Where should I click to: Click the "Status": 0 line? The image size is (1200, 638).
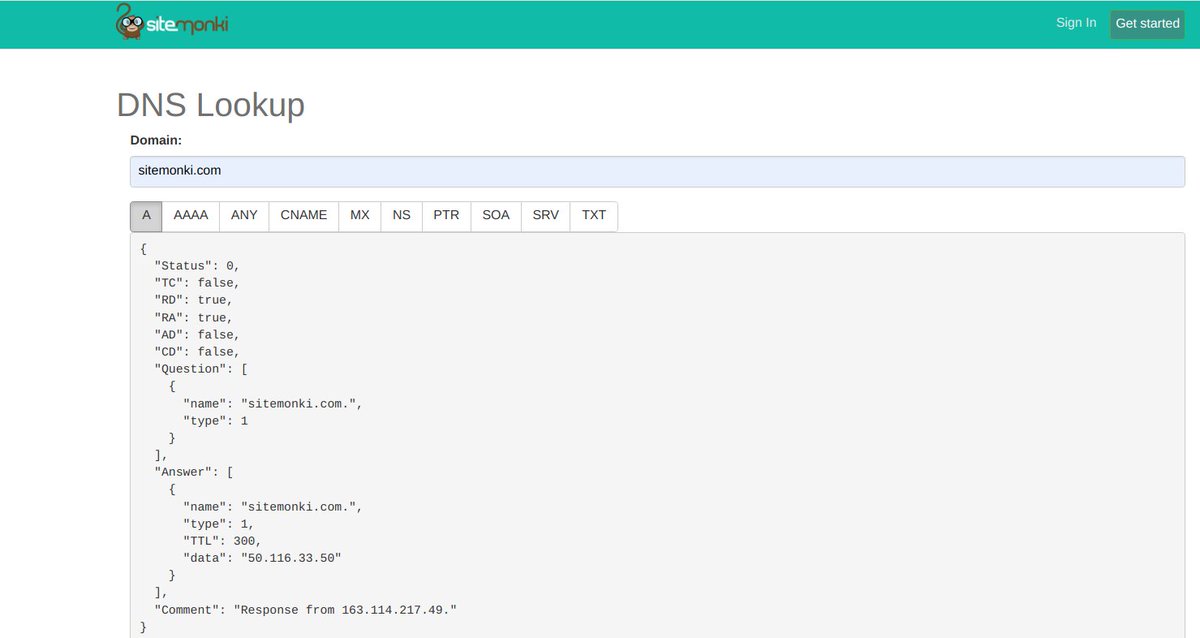pyautogui.click(x=197, y=265)
